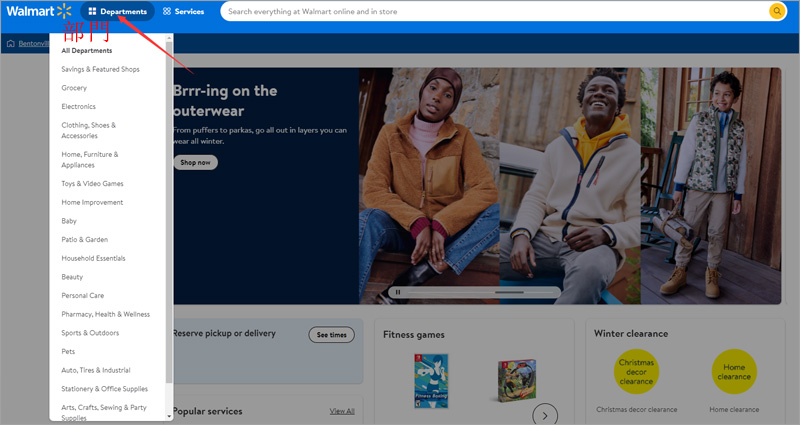Image resolution: width=800 pixels, height=425 pixels.
Task: Click the Brrr-ing on the outerwear headline
Action: [225, 101]
